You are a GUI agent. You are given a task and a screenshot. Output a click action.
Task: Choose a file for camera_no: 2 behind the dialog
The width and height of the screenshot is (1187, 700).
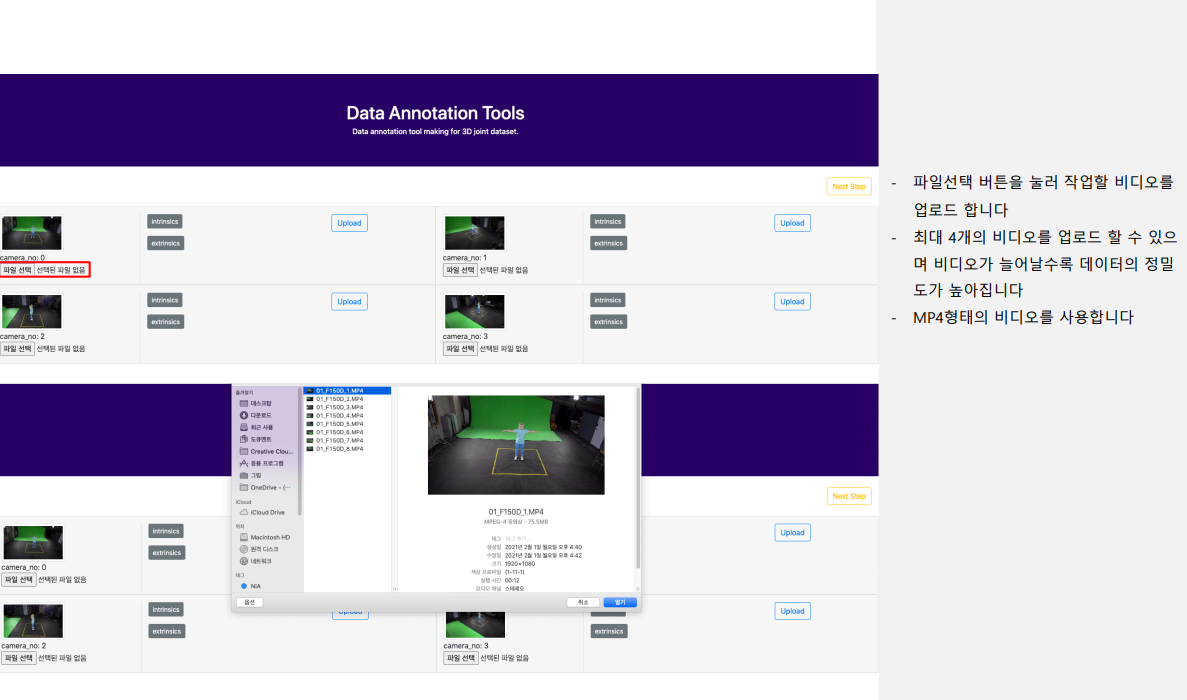(x=19, y=658)
